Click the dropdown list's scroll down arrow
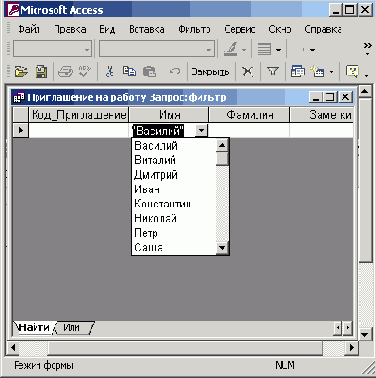Screen dimensions: 376x378 coord(222,247)
